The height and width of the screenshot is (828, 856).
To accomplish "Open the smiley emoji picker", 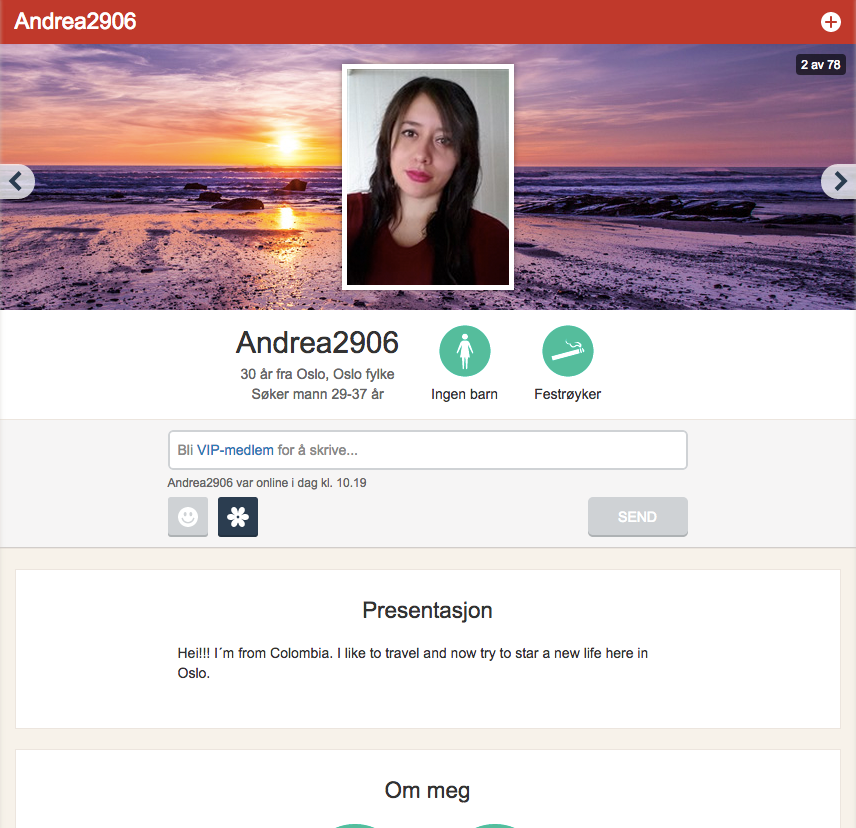I will pos(188,516).
